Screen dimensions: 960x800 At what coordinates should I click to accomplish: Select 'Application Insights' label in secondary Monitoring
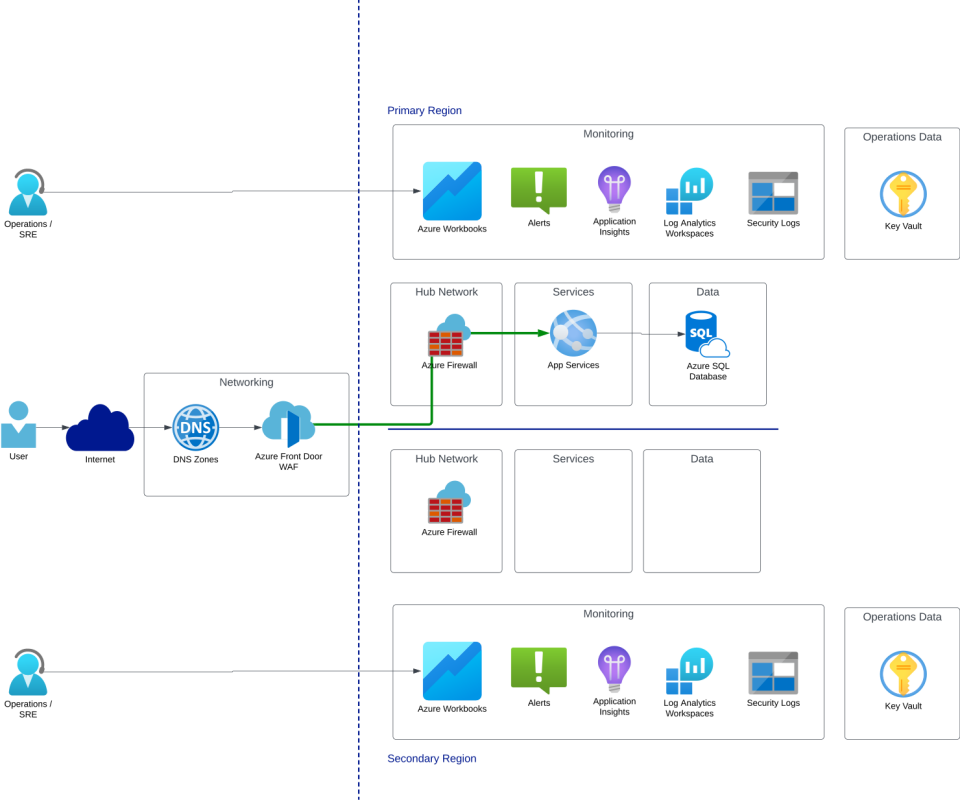(614, 706)
